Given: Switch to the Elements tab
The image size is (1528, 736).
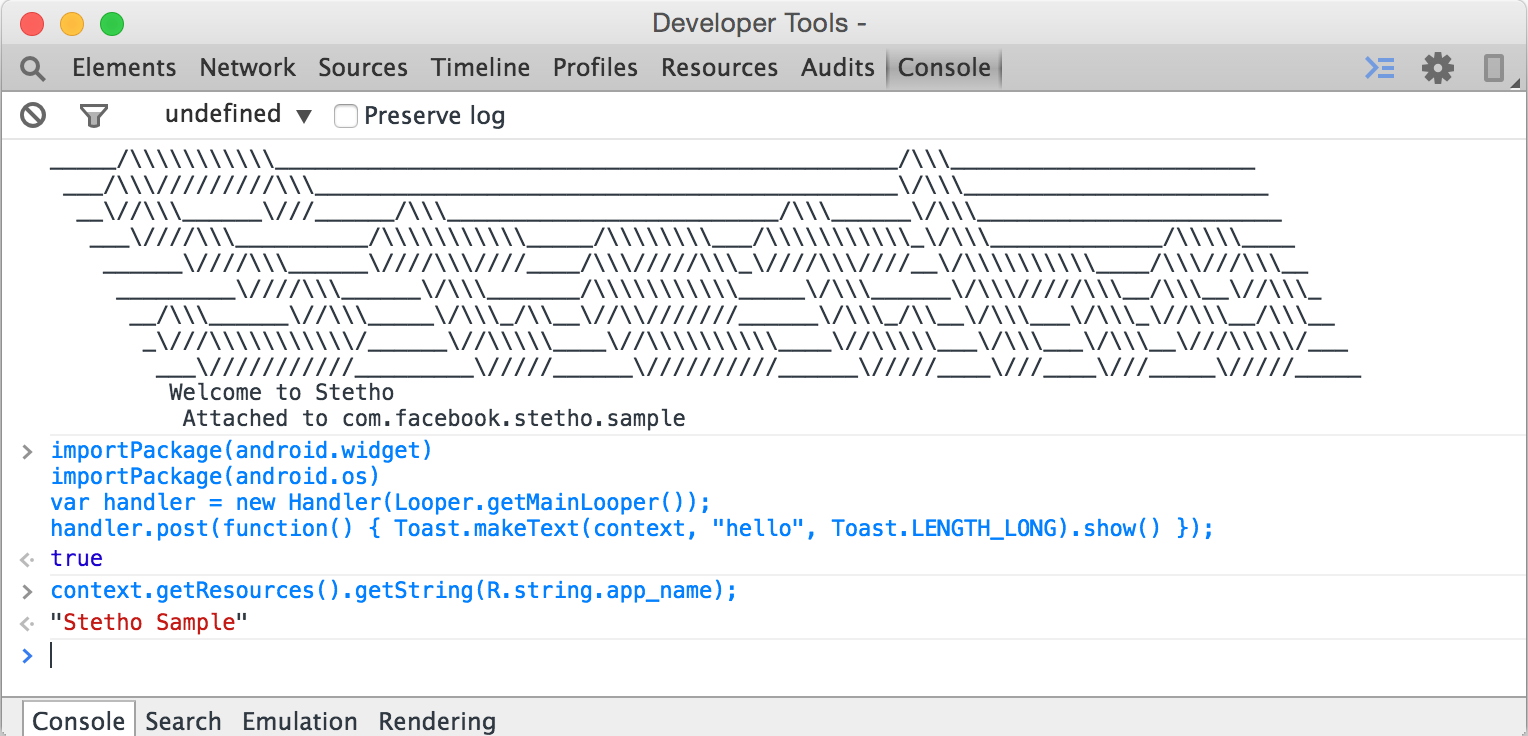Looking at the screenshot, I should pos(124,68).
